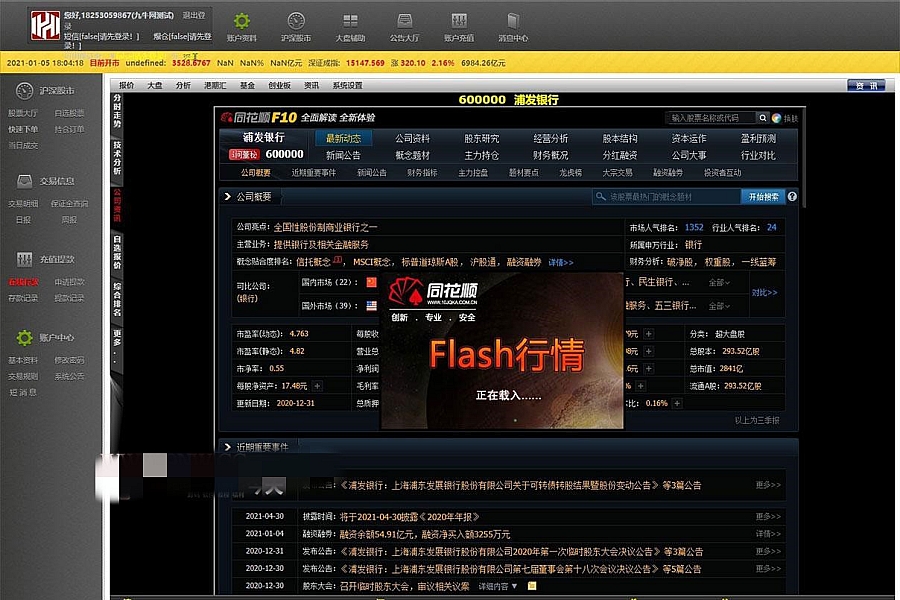This screenshot has height=600, width=900.
Task: Open the 全部 dropdown in 国外市场 row
Action: coord(719,306)
